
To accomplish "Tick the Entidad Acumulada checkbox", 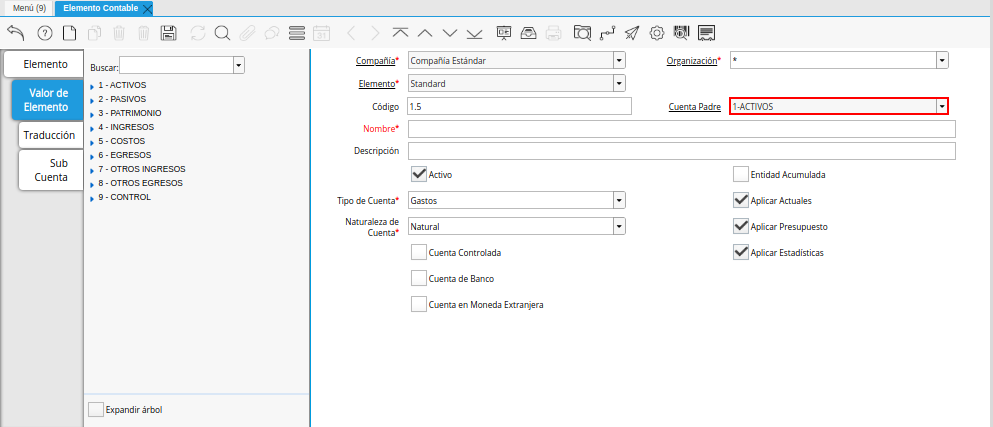I will pos(741,174).
